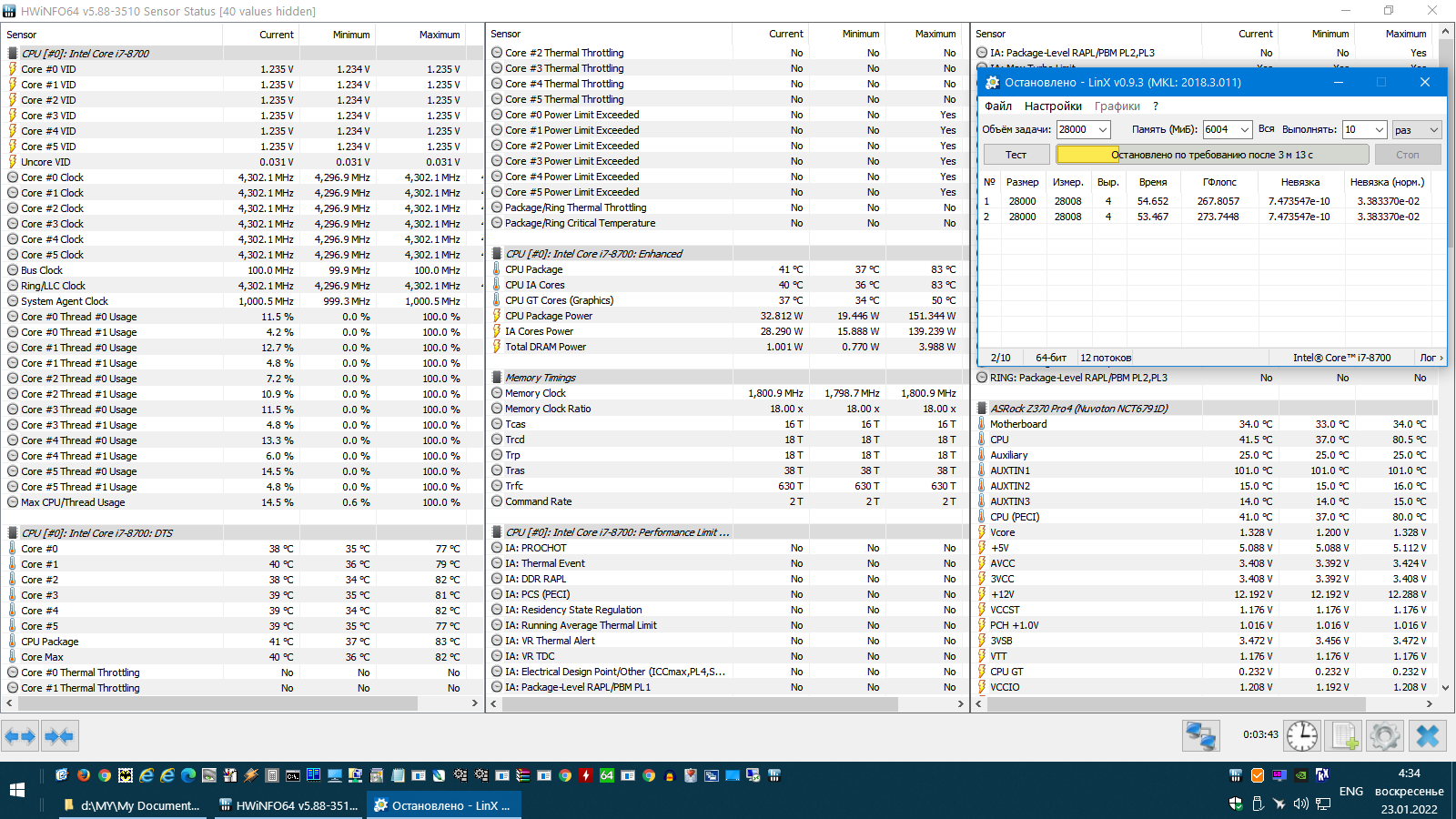Open the Настройки menu in LinX
The height and width of the screenshot is (819, 1456).
coord(1053,106)
